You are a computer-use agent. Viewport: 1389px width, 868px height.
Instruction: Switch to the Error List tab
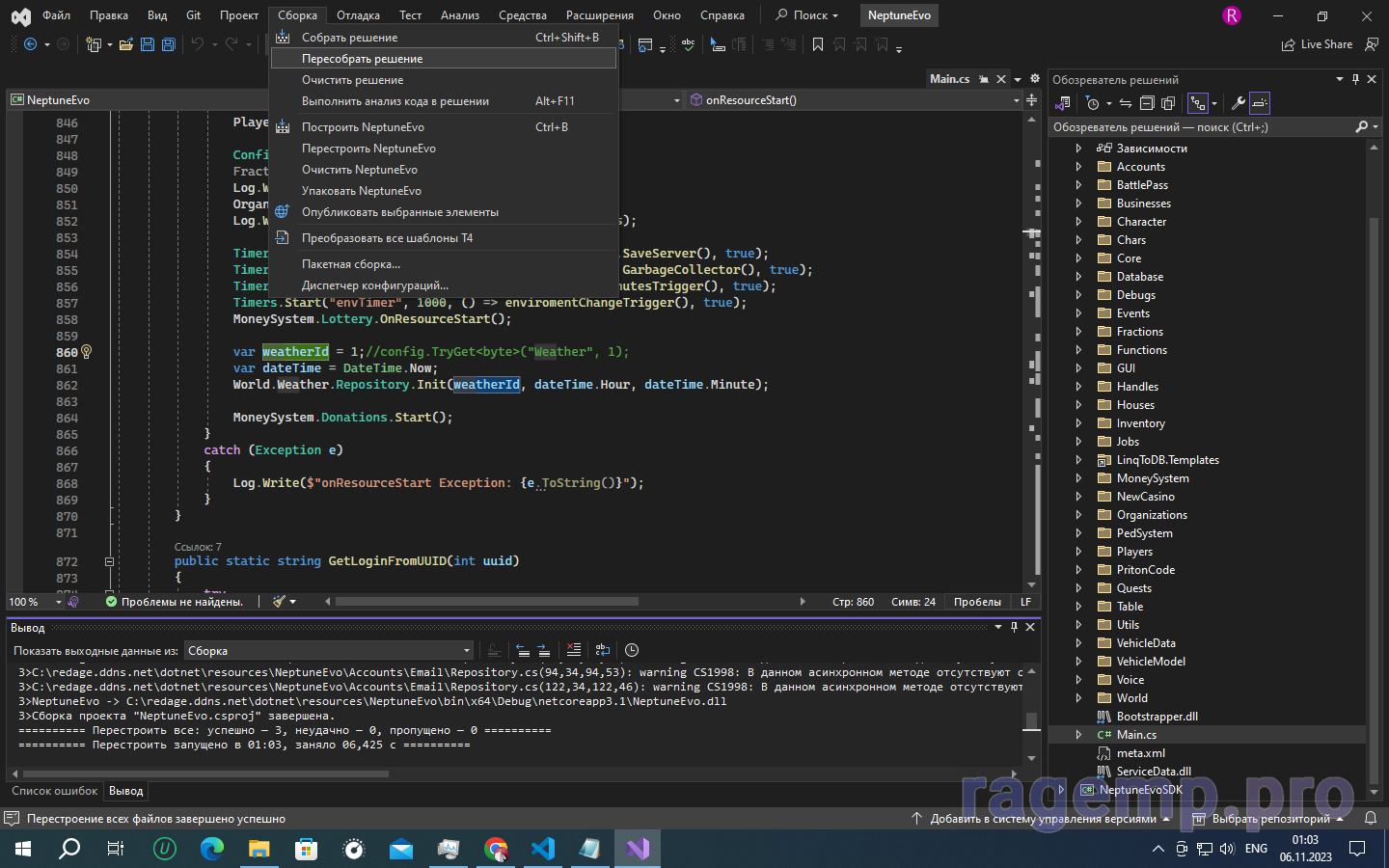coord(54,791)
